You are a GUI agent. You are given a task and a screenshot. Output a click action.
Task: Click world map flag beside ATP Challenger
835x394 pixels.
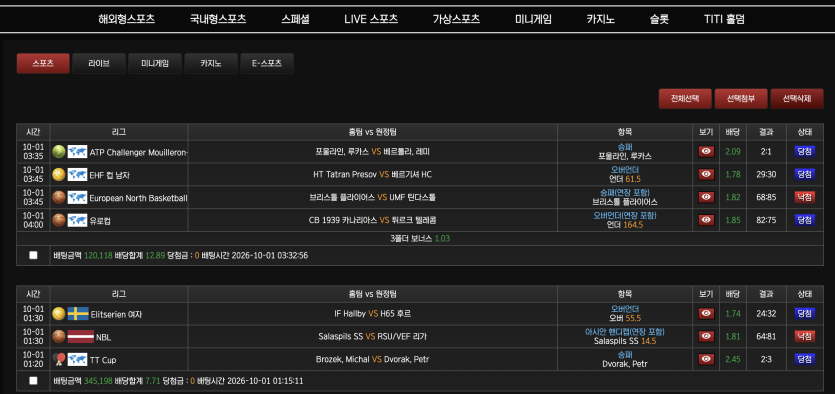[x=78, y=152]
